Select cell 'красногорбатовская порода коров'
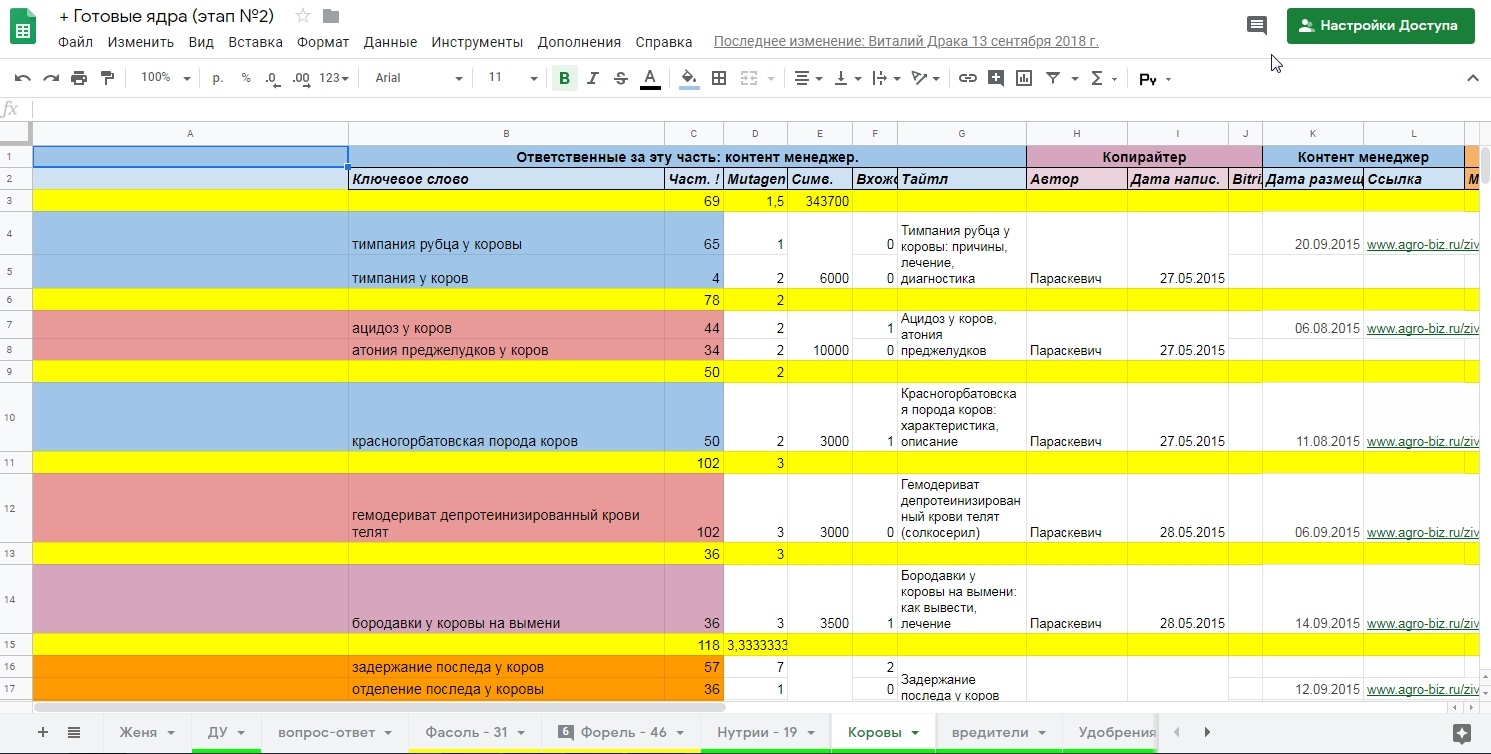The height and width of the screenshot is (754, 1491). (x=506, y=417)
